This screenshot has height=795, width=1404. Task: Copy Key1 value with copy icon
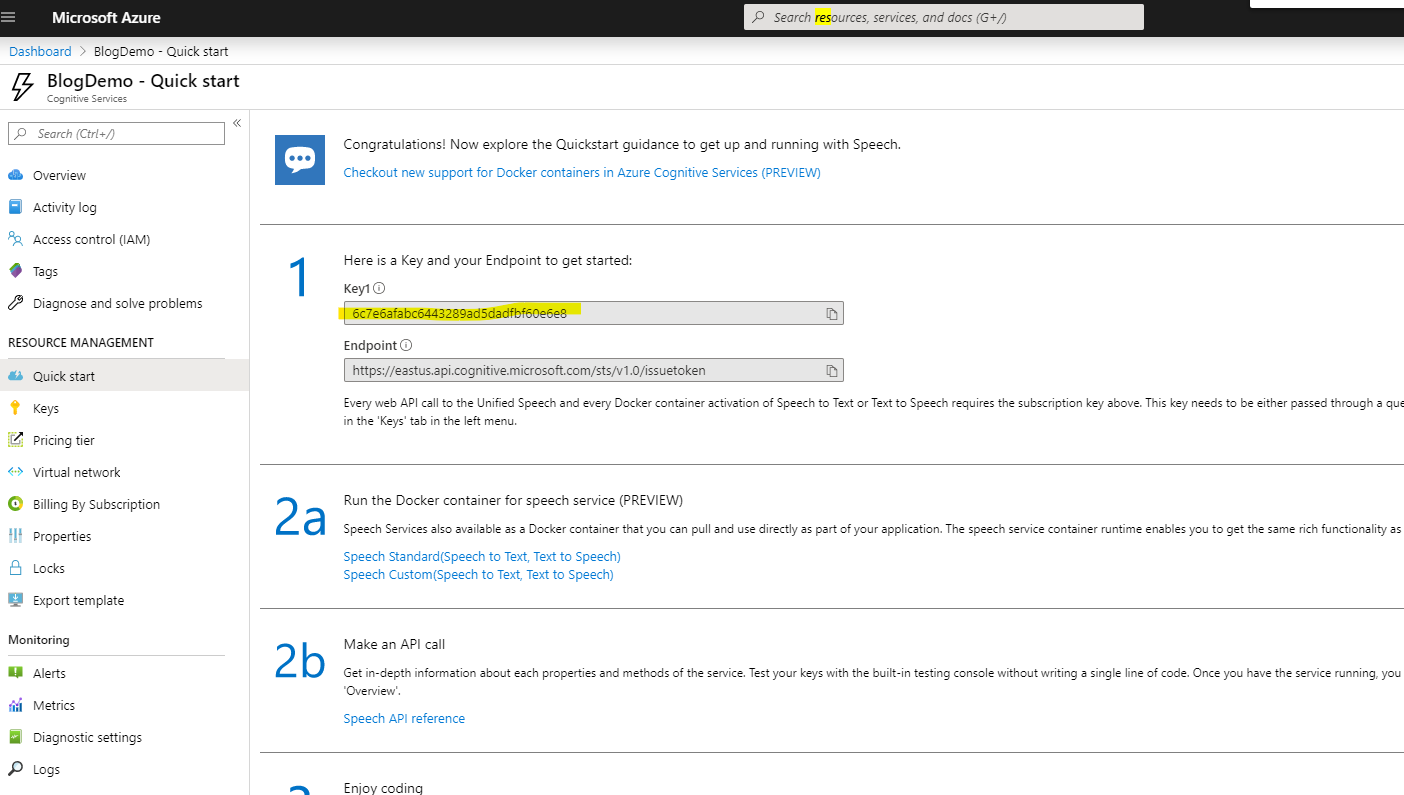831,314
